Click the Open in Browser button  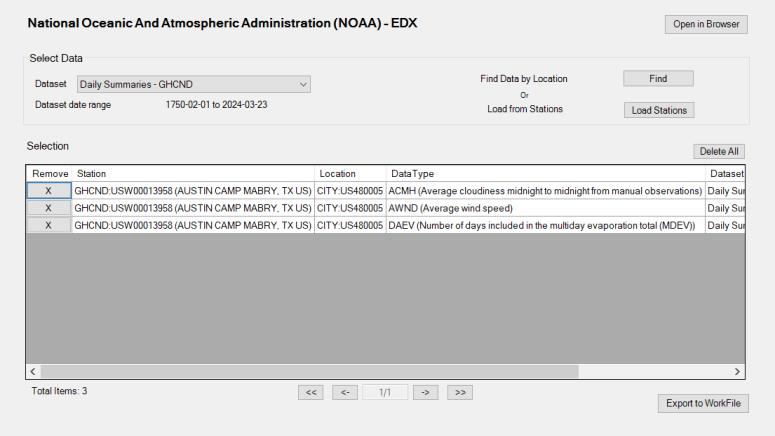(705, 24)
